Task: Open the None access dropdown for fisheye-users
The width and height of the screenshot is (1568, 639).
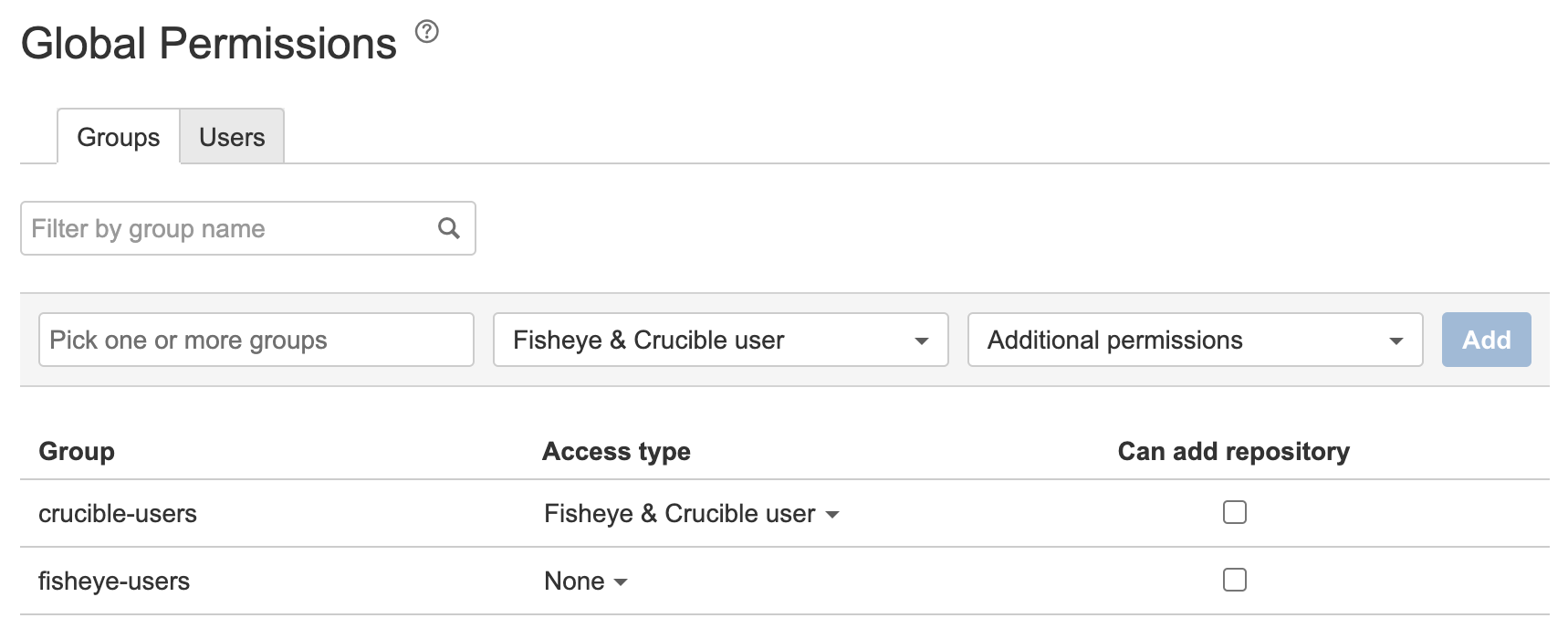Action: [585, 581]
